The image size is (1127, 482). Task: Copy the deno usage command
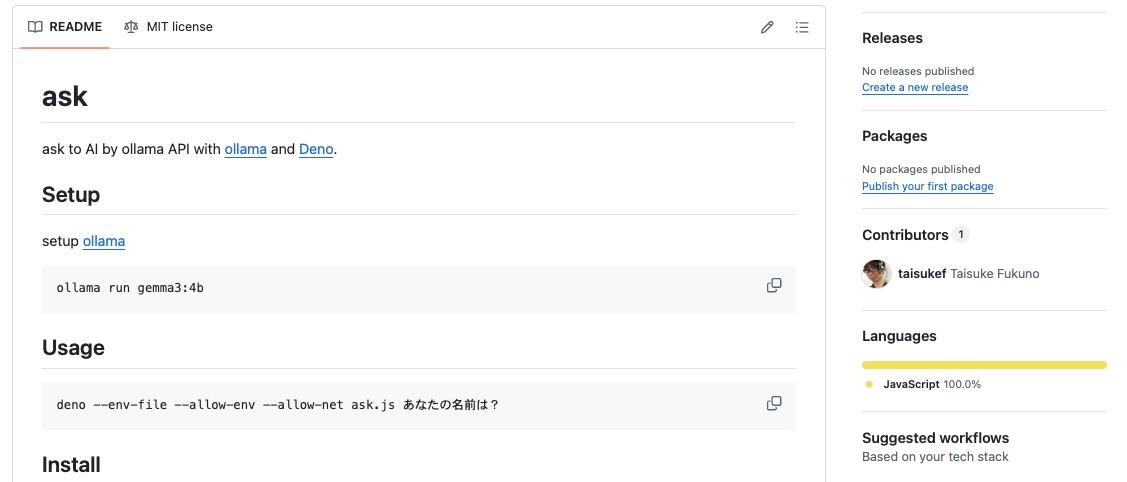pyautogui.click(x=774, y=404)
